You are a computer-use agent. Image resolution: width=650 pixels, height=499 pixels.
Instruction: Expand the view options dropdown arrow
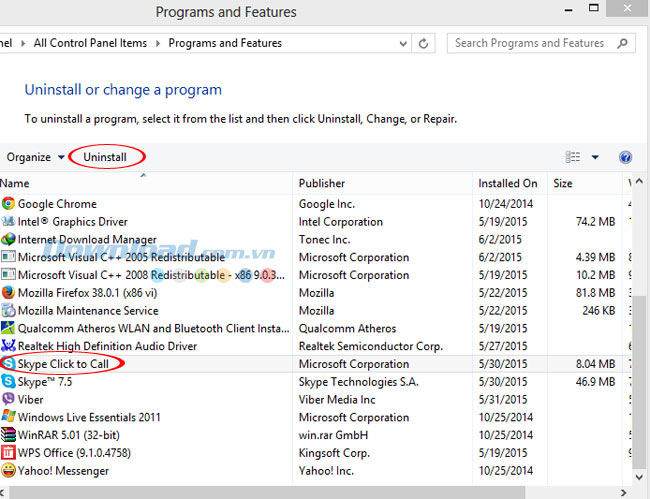coord(595,157)
